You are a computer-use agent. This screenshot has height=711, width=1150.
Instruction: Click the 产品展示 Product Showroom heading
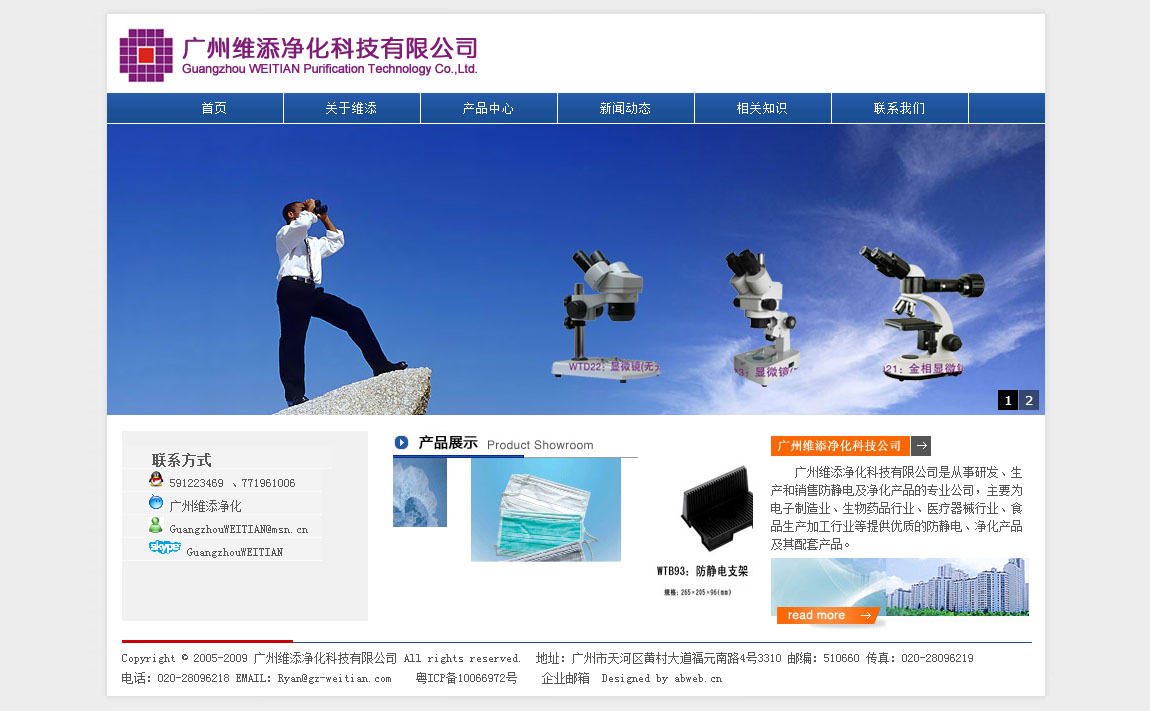click(x=506, y=443)
